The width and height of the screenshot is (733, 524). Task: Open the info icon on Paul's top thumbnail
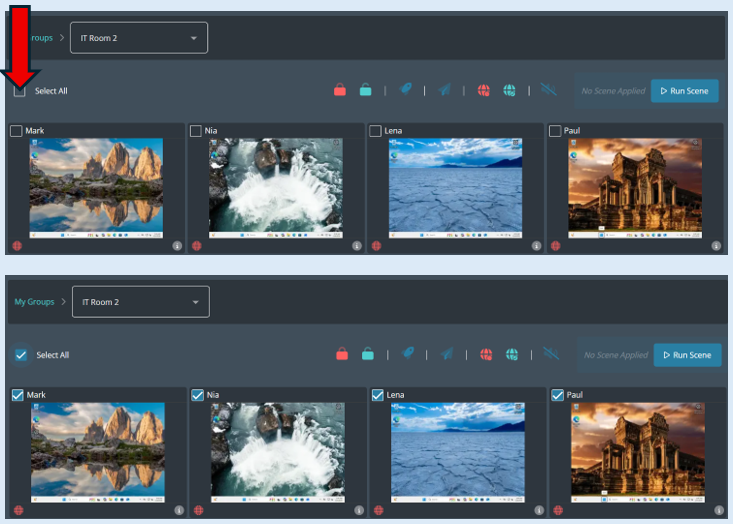pyautogui.click(x=716, y=245)
